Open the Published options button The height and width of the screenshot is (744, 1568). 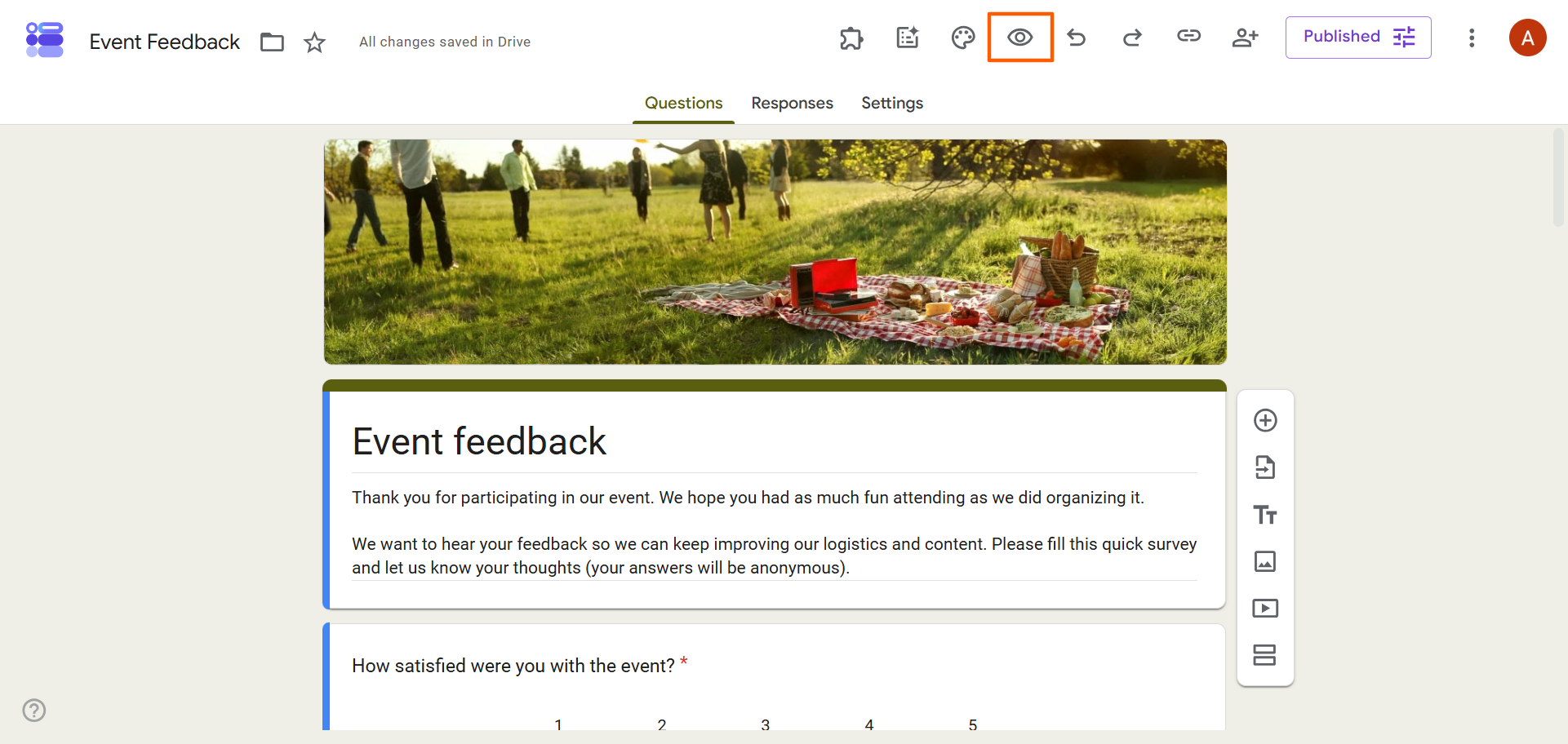coord(1358,38)
